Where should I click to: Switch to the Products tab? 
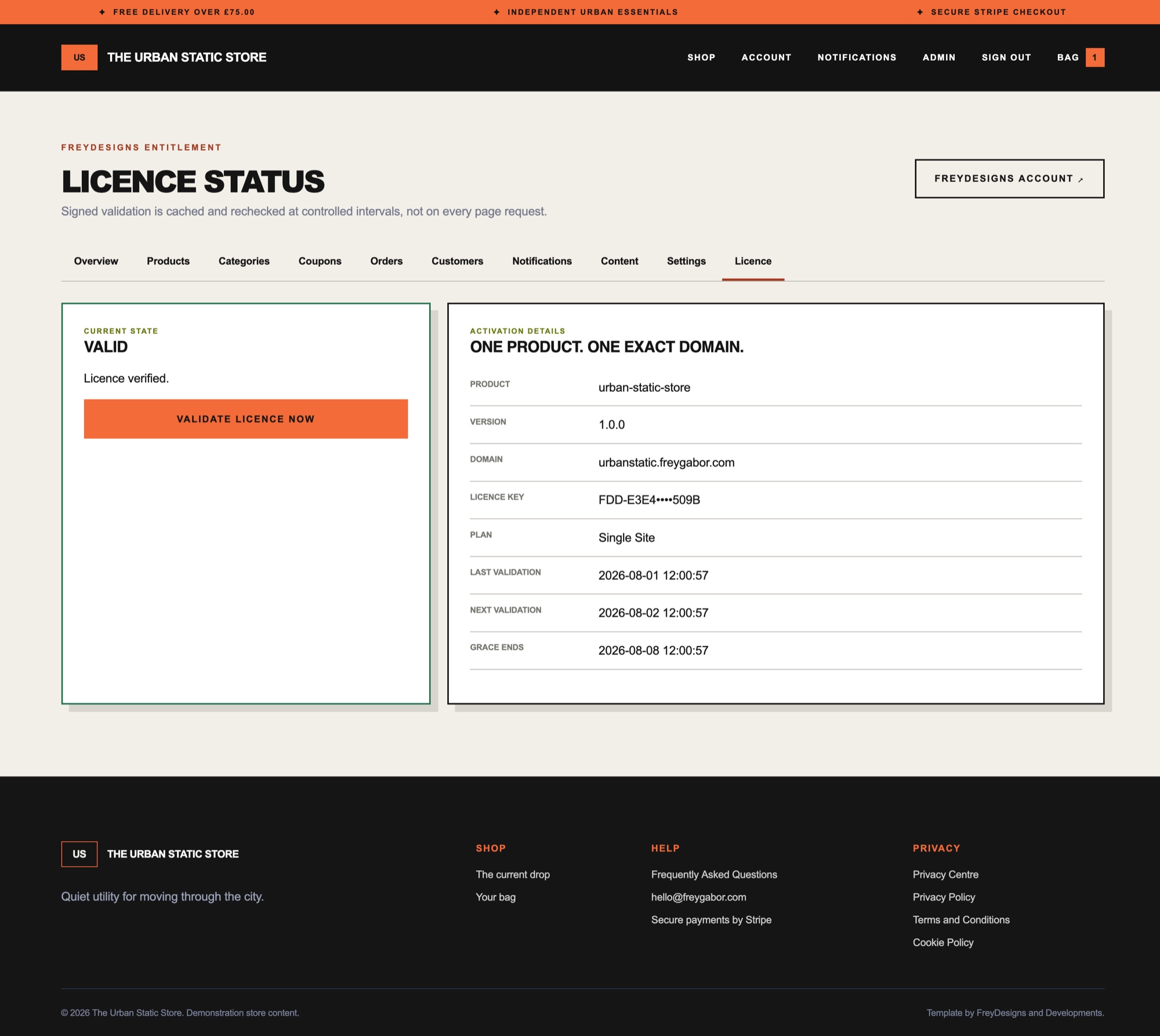168,261
